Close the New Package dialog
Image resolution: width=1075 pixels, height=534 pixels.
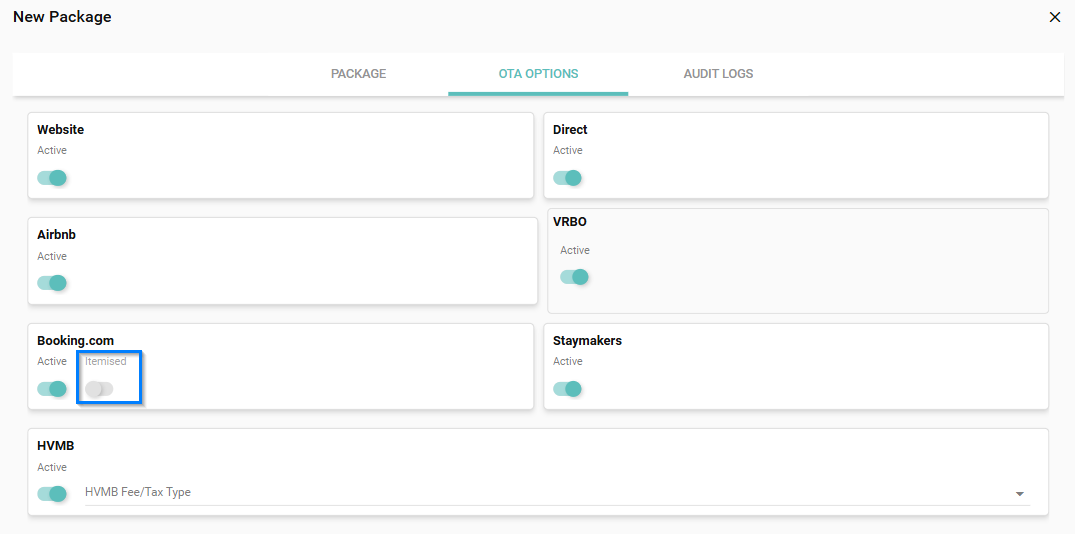tap(1054, 17)
